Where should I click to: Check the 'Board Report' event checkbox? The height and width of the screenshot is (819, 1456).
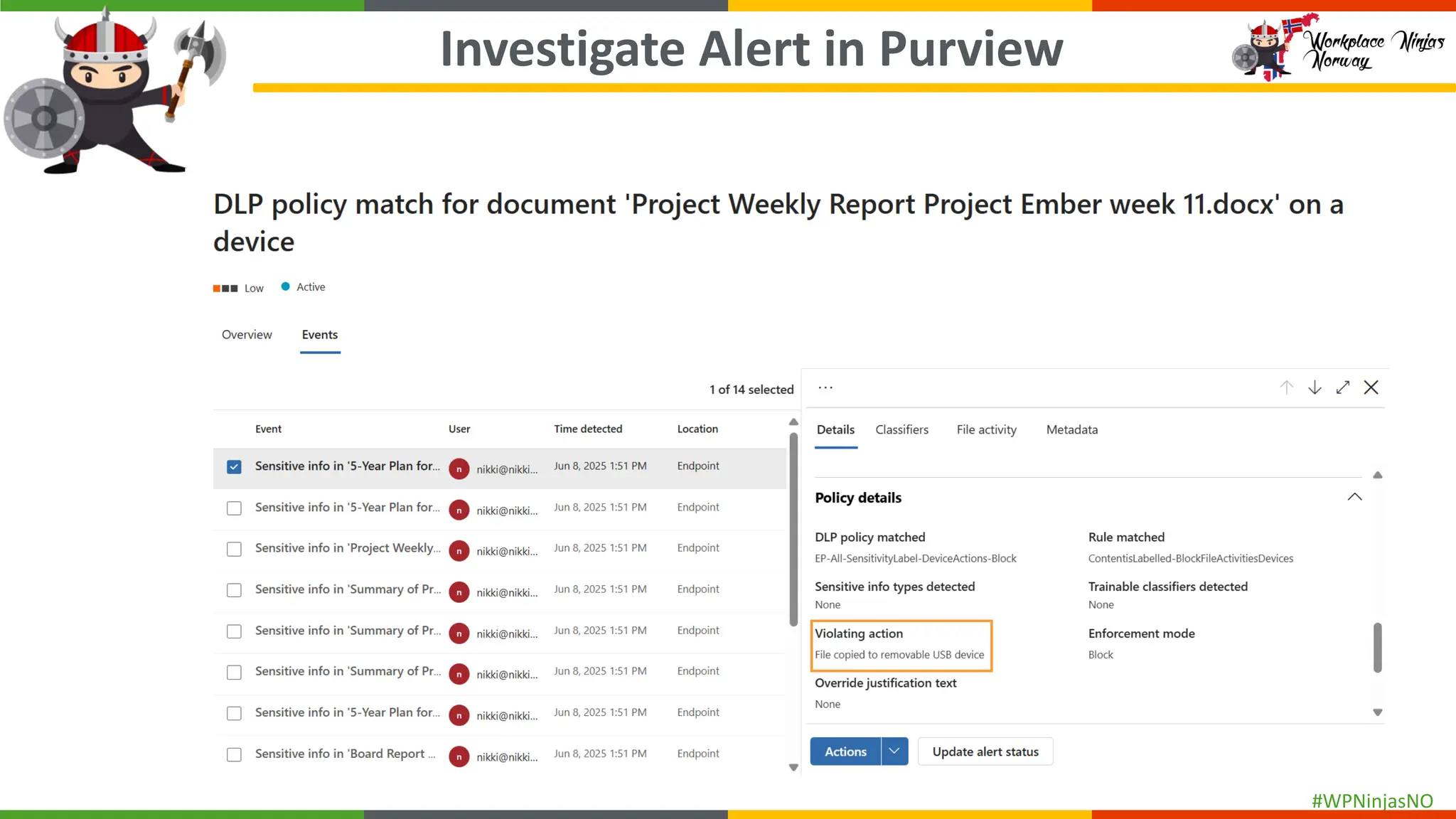[234, 754]
